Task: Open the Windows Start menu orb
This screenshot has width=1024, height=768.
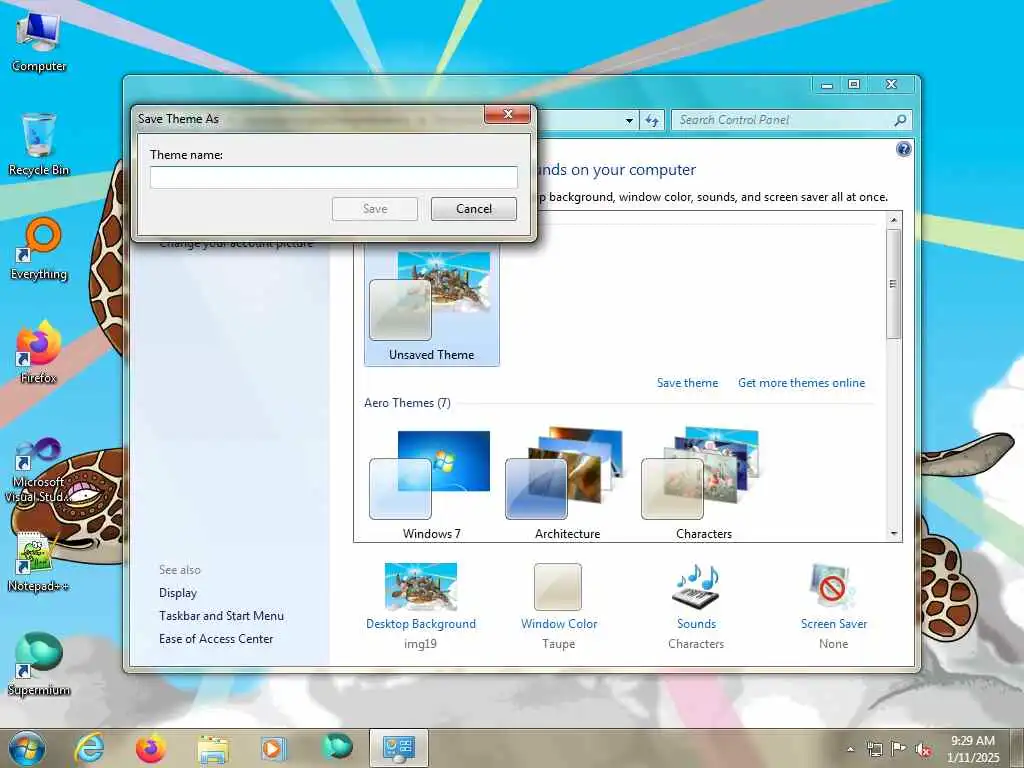Action: (27, 748)
